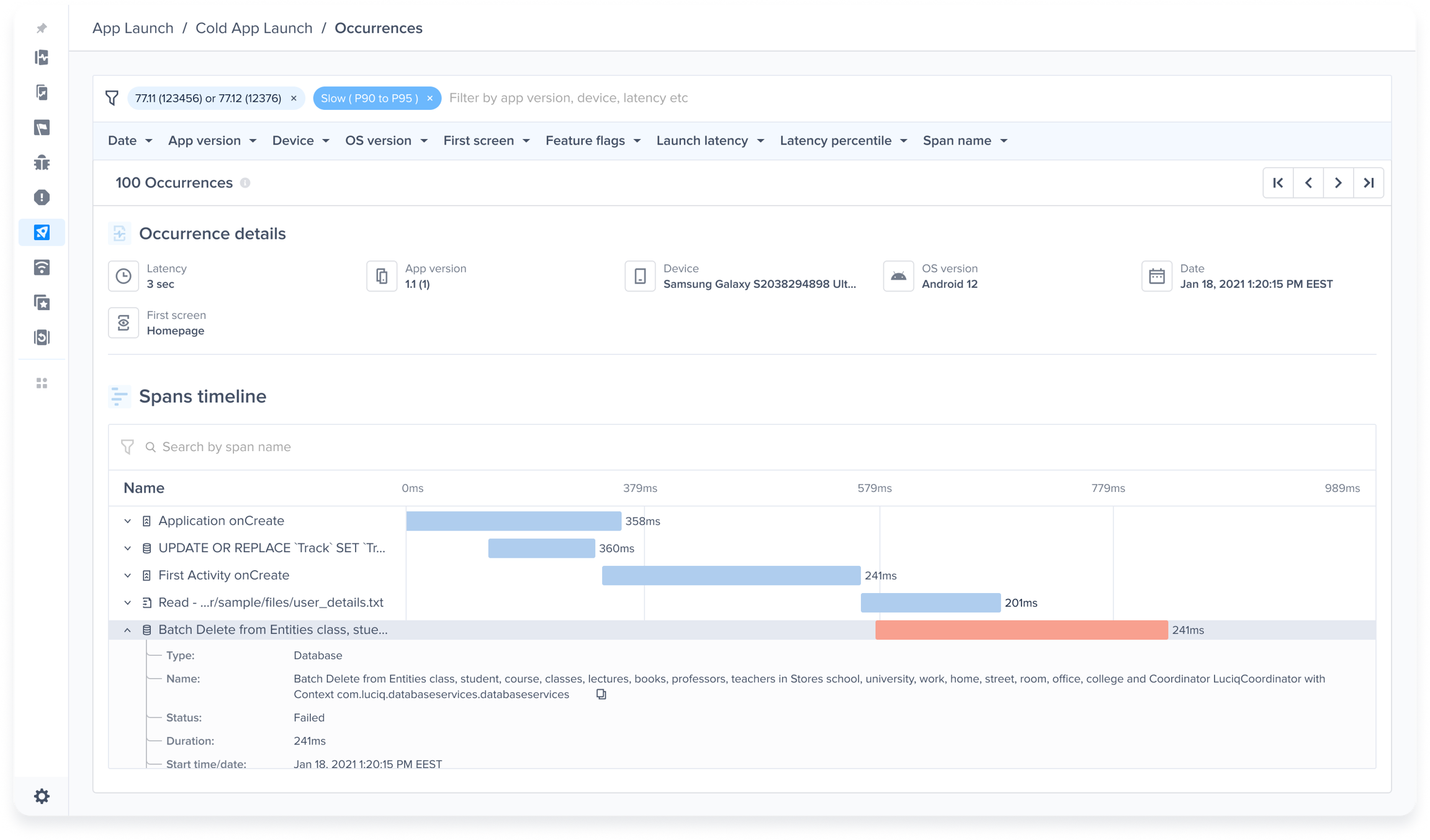Open the settings gear in sidebar

42,796
